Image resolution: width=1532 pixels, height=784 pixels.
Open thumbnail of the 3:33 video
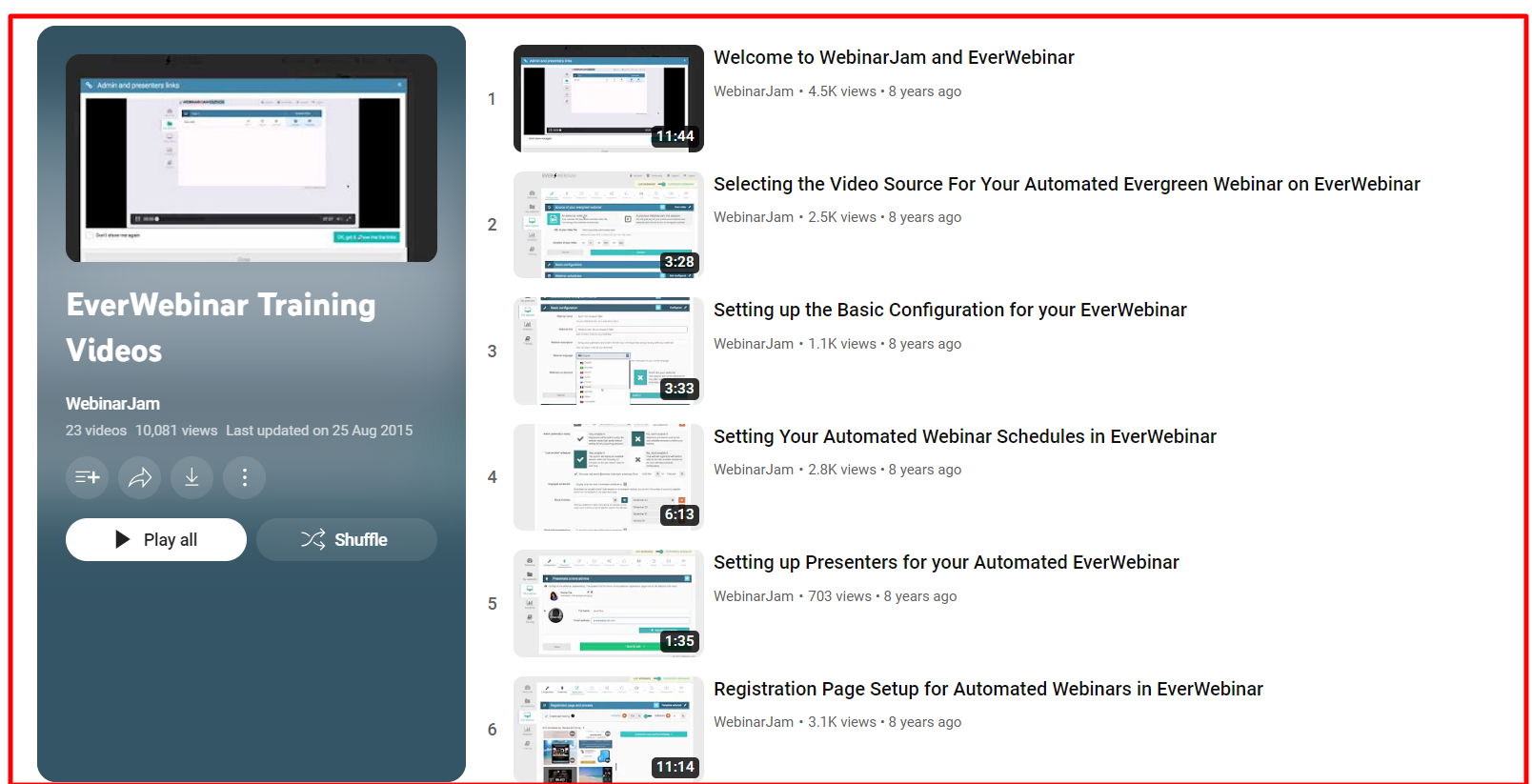point(609,351)
